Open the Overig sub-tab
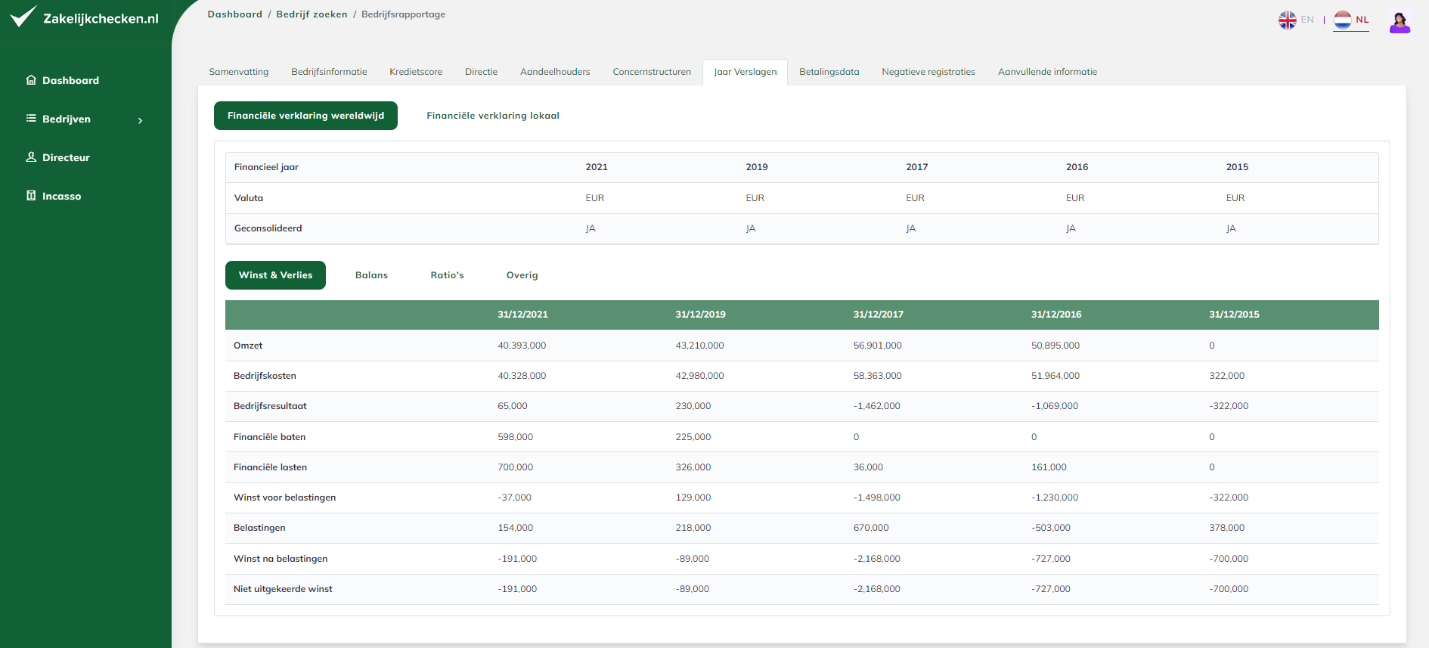This screenshot has height=648, width=1429. pos(522,275)
